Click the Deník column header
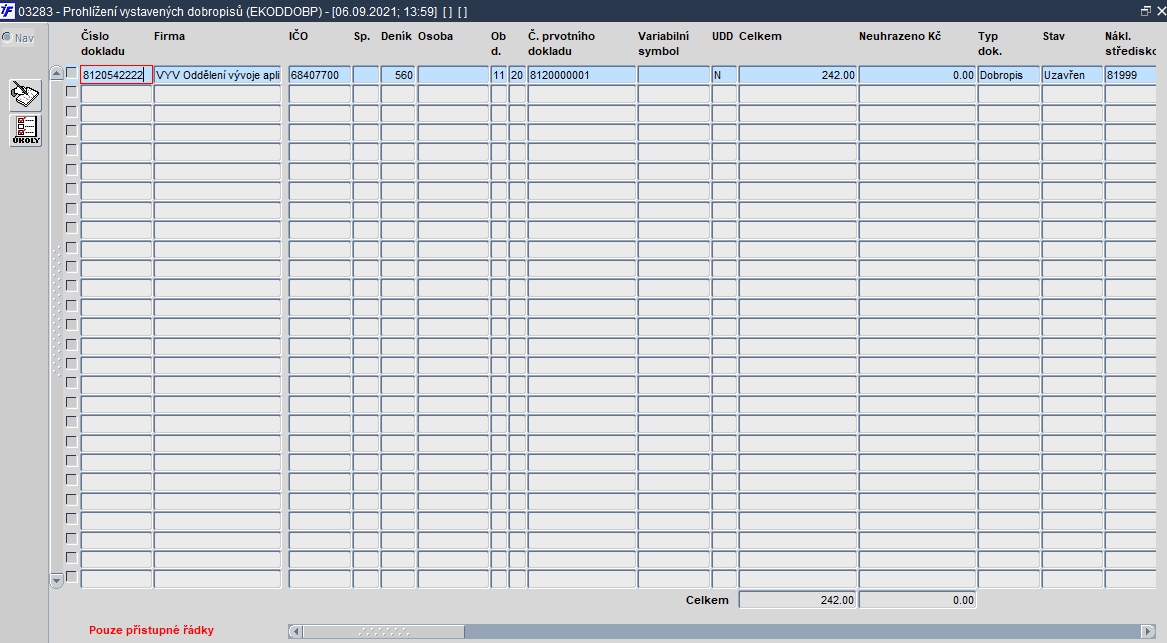 coord(396,36)
